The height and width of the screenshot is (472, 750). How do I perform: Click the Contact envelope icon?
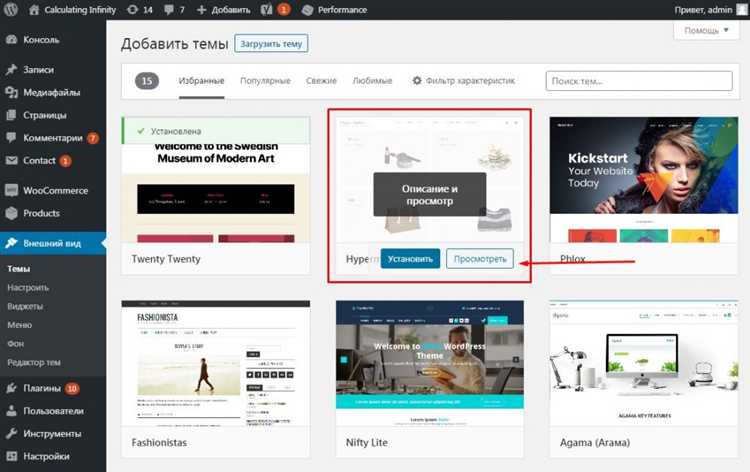(x=11, y=161)
